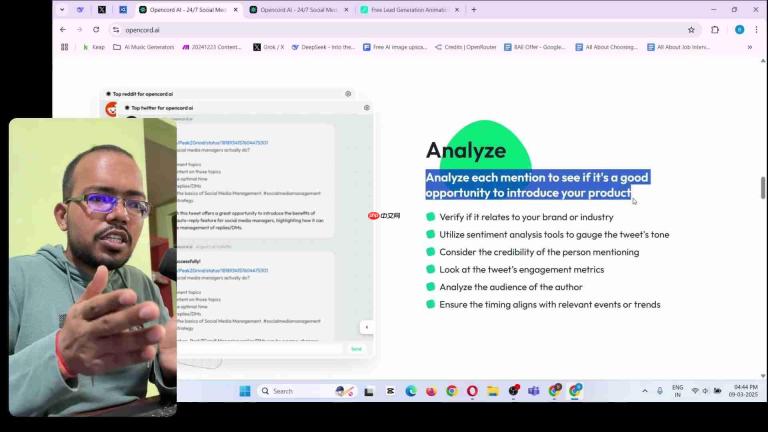The width and height of the screenshot is (768, 432).
Task: Bookmark this page with the star icon
Action: (691, 30)
